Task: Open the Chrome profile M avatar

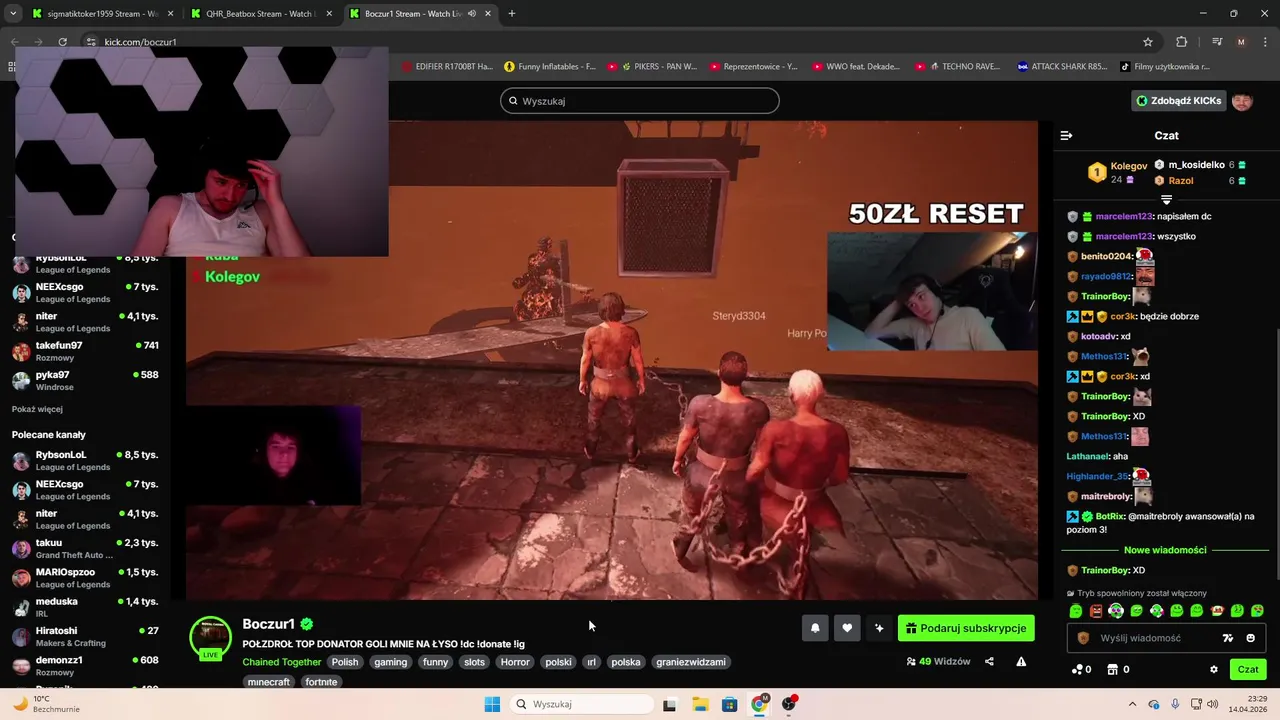Action: click(1241, 42)
